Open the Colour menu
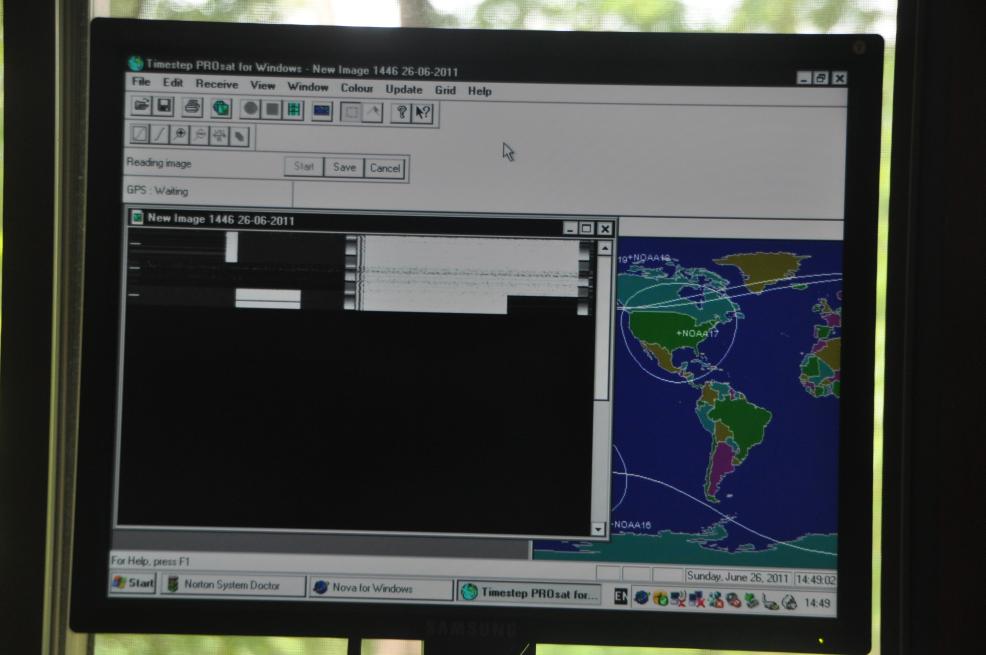This screenshot has width=986, height=655. (x=357, y=87)
